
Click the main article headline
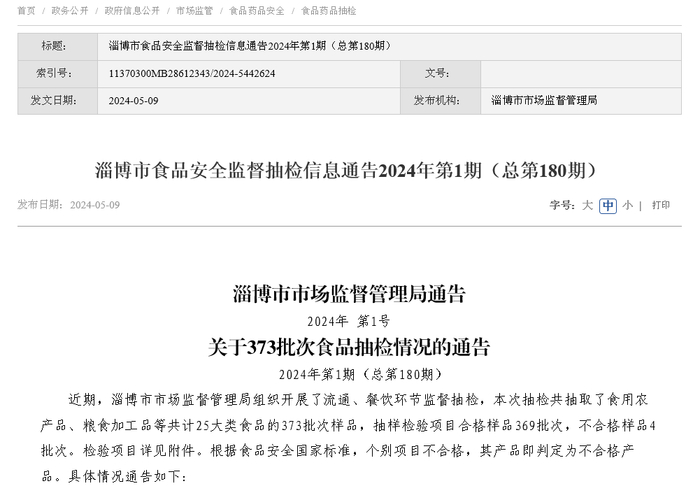pos(346,170)
